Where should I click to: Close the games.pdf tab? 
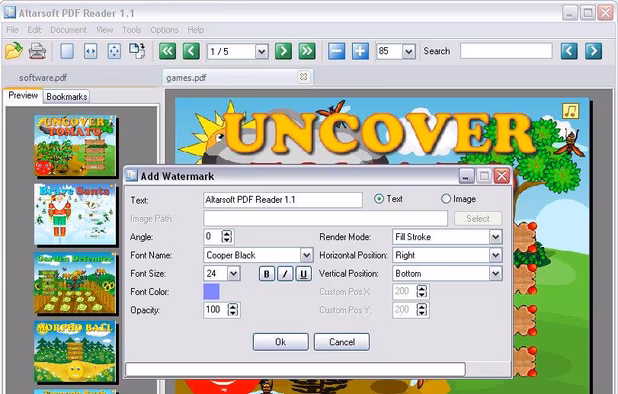point(303,76)
